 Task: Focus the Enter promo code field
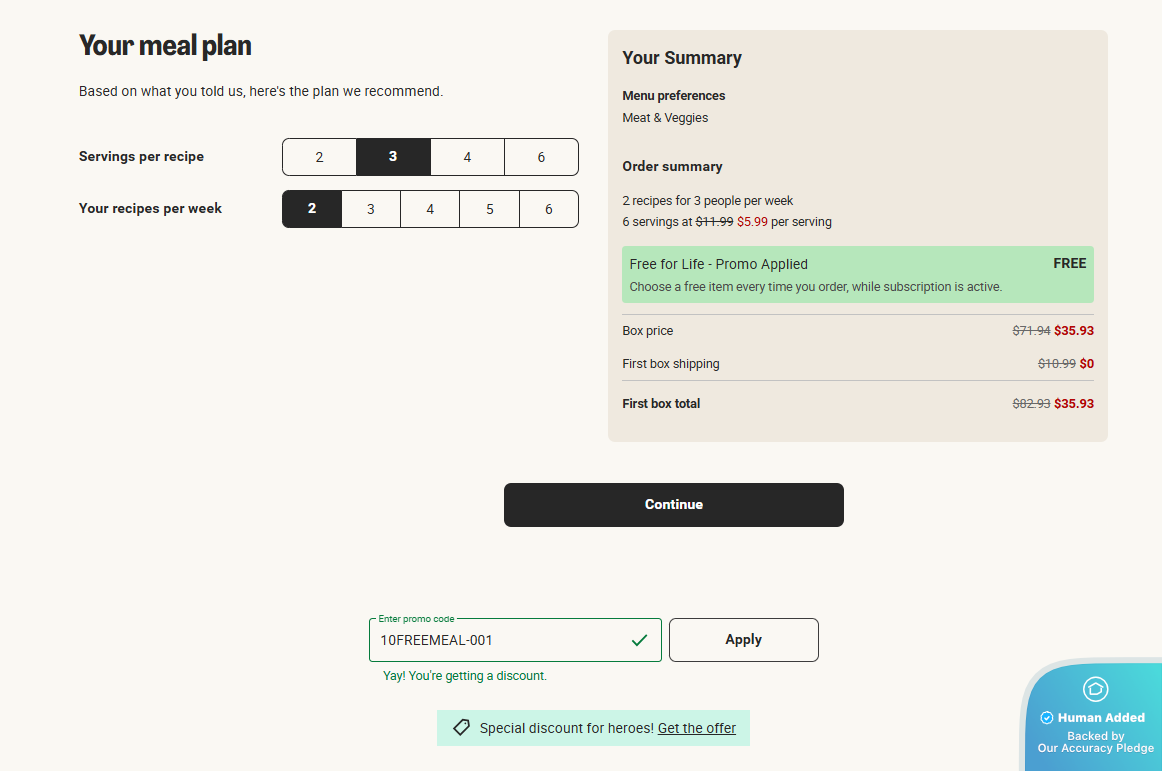[500, 640]
